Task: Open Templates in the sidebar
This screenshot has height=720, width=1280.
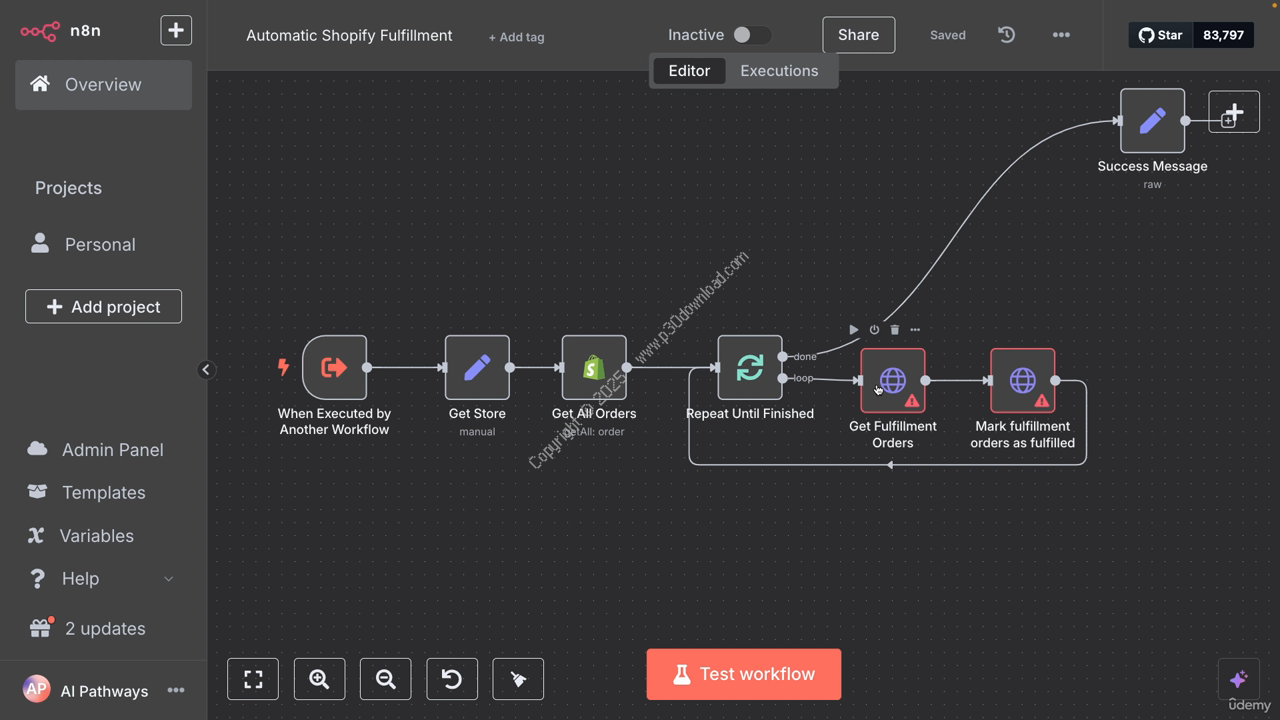Action: tap(103, 492)
